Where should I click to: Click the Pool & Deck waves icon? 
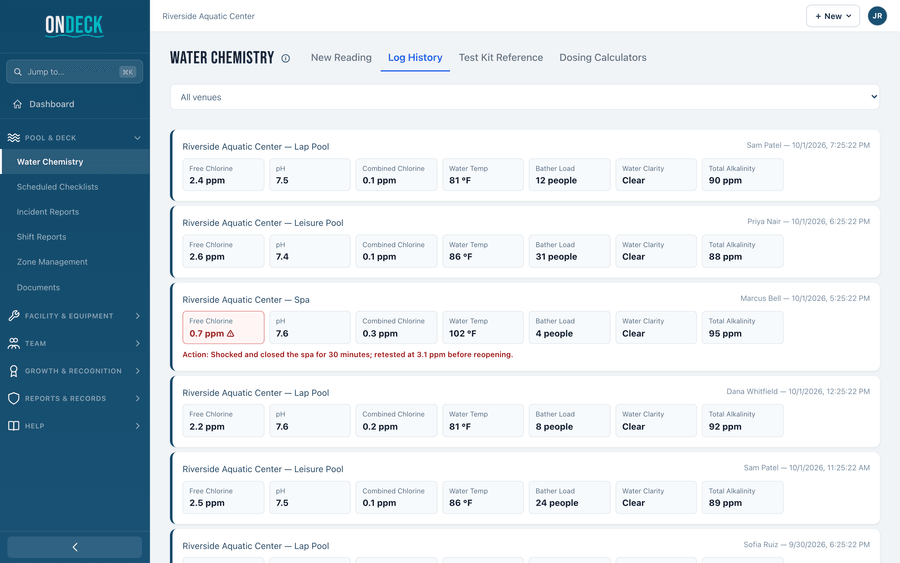[14, 138]
